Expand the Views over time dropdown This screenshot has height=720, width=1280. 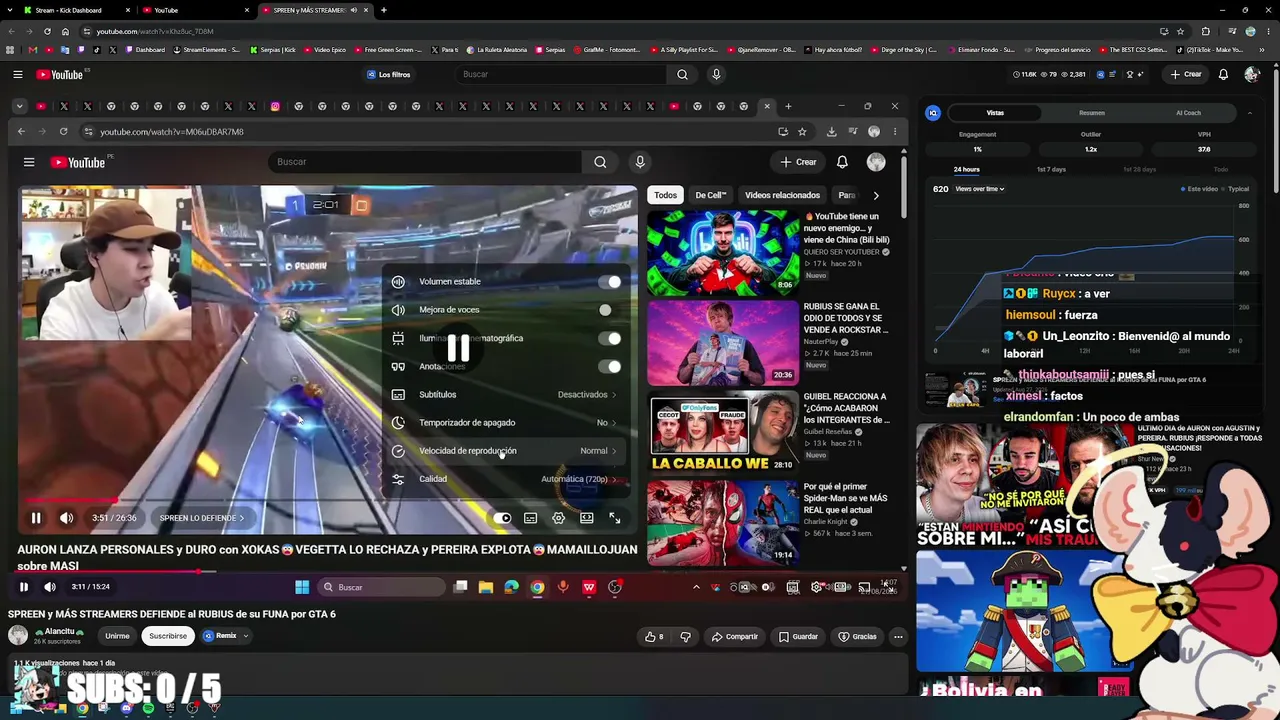point(980,189)
